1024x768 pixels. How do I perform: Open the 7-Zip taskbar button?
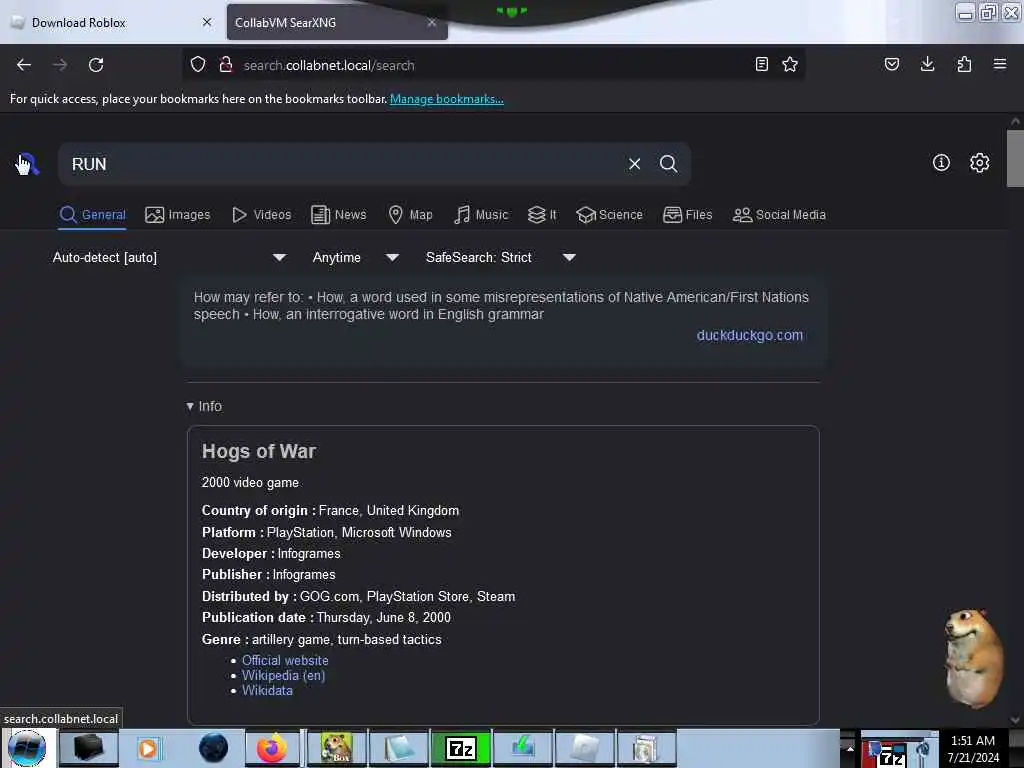coord(461,748)
